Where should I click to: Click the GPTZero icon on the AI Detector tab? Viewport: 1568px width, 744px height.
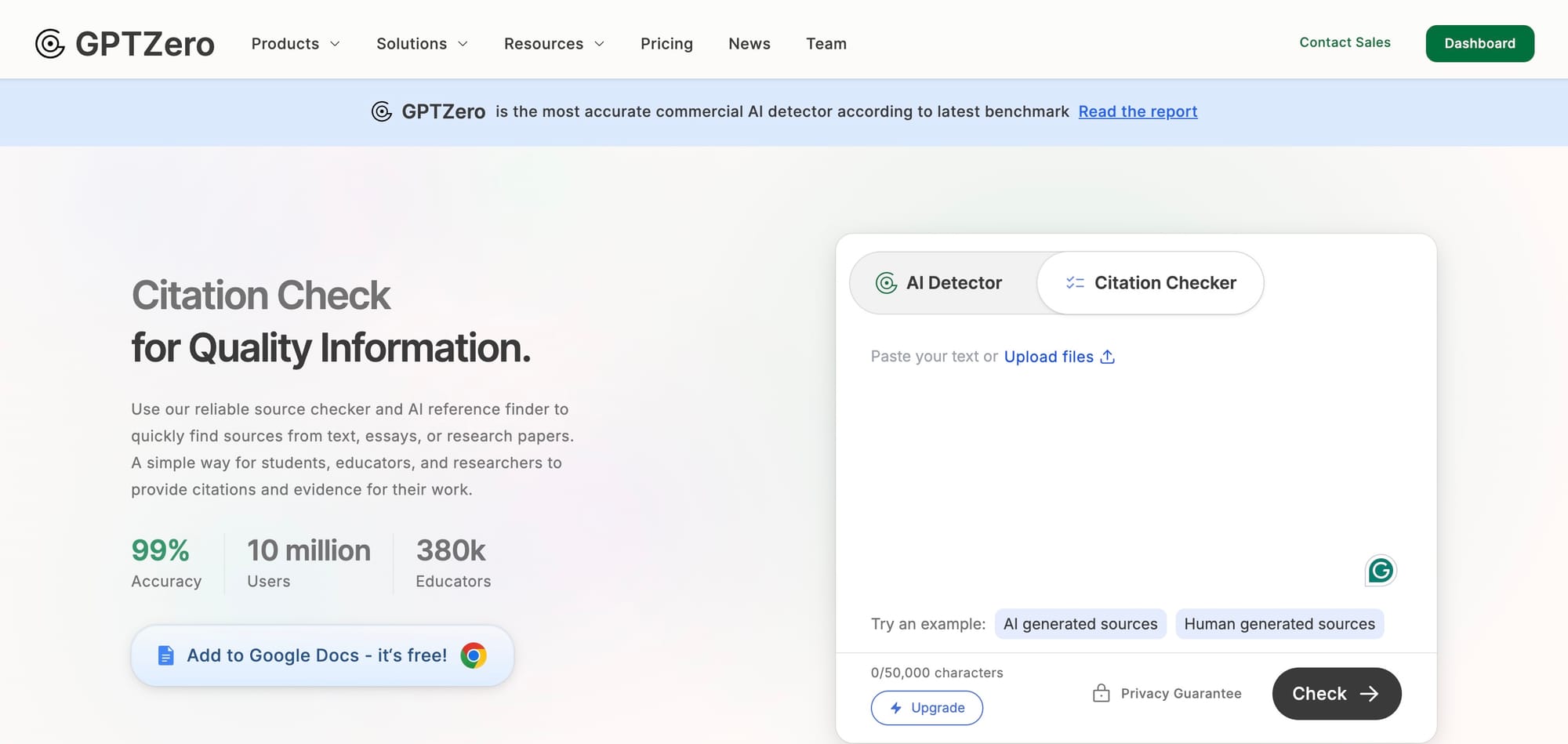point(886,282)
